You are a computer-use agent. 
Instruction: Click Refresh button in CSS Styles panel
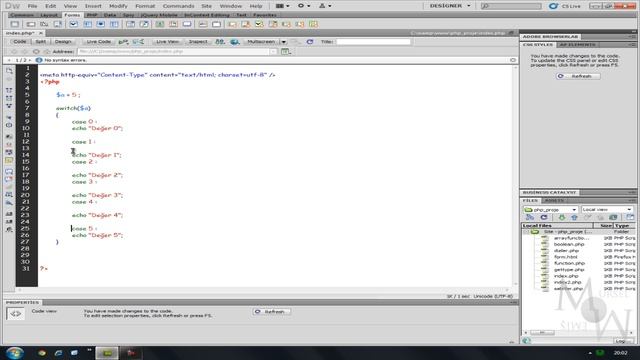coord(578,76)
